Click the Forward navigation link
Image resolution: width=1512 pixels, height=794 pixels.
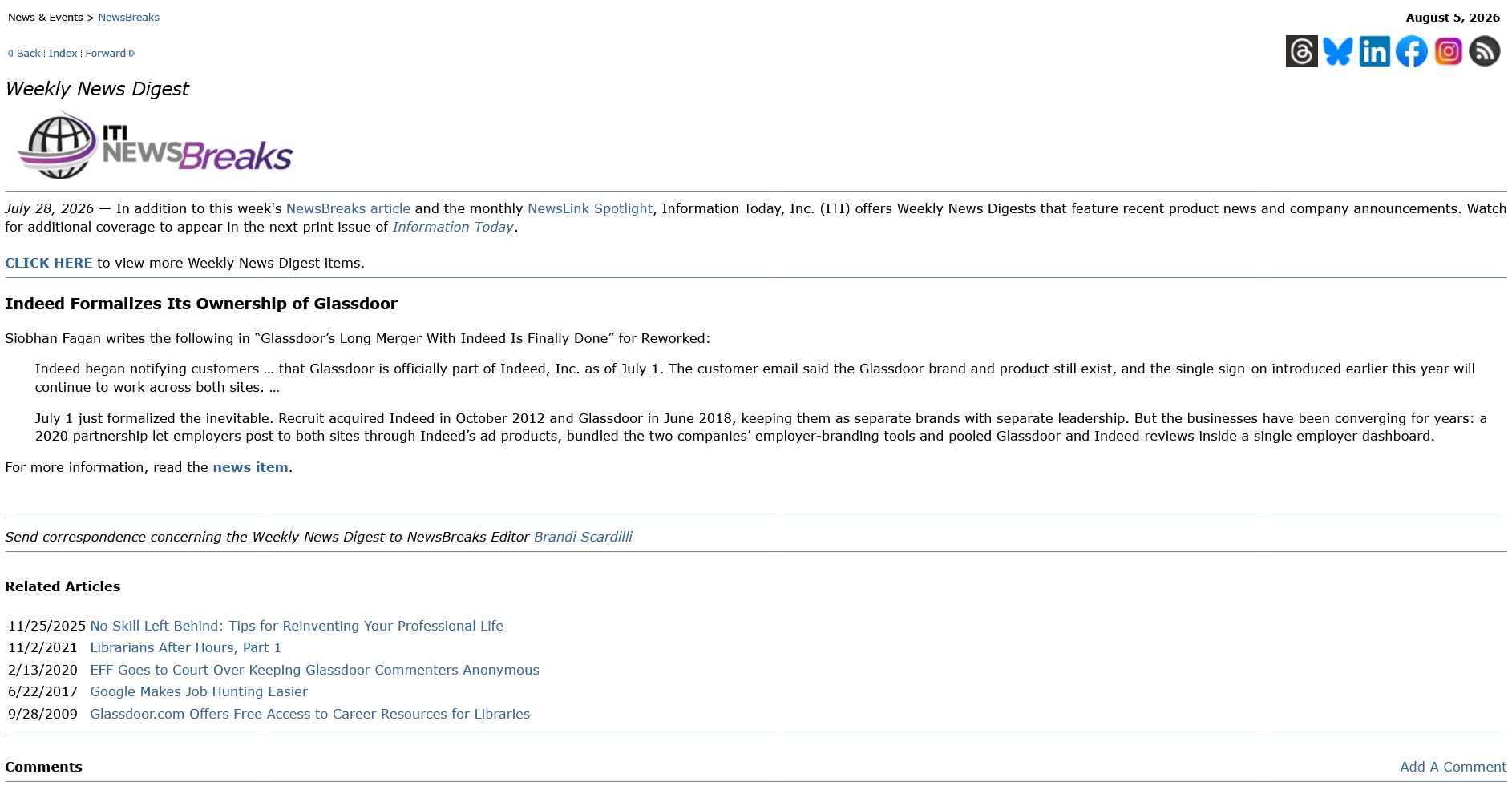tap(106, 54)
